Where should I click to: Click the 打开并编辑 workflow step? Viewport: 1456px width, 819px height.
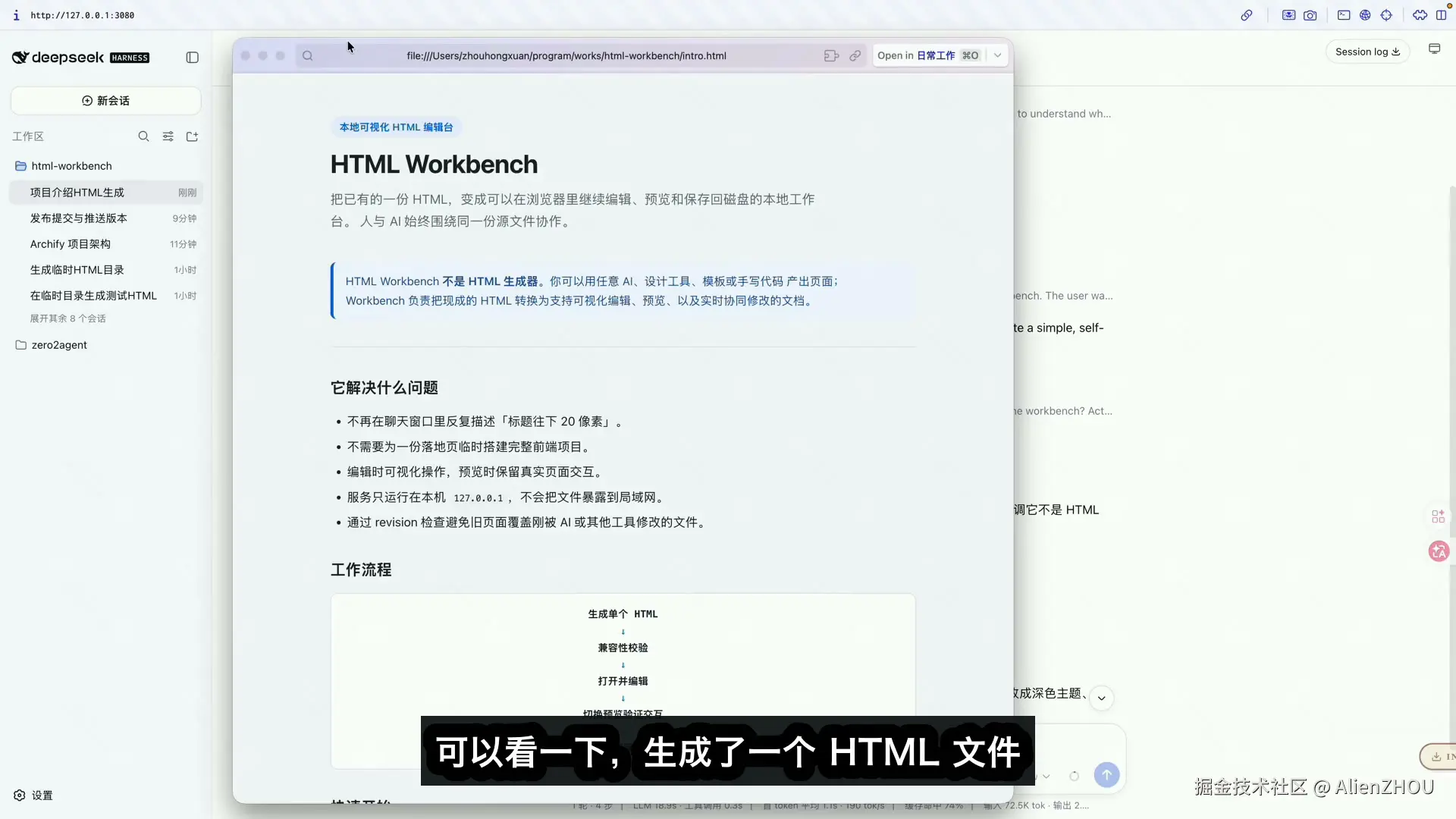tap(623, 681)
